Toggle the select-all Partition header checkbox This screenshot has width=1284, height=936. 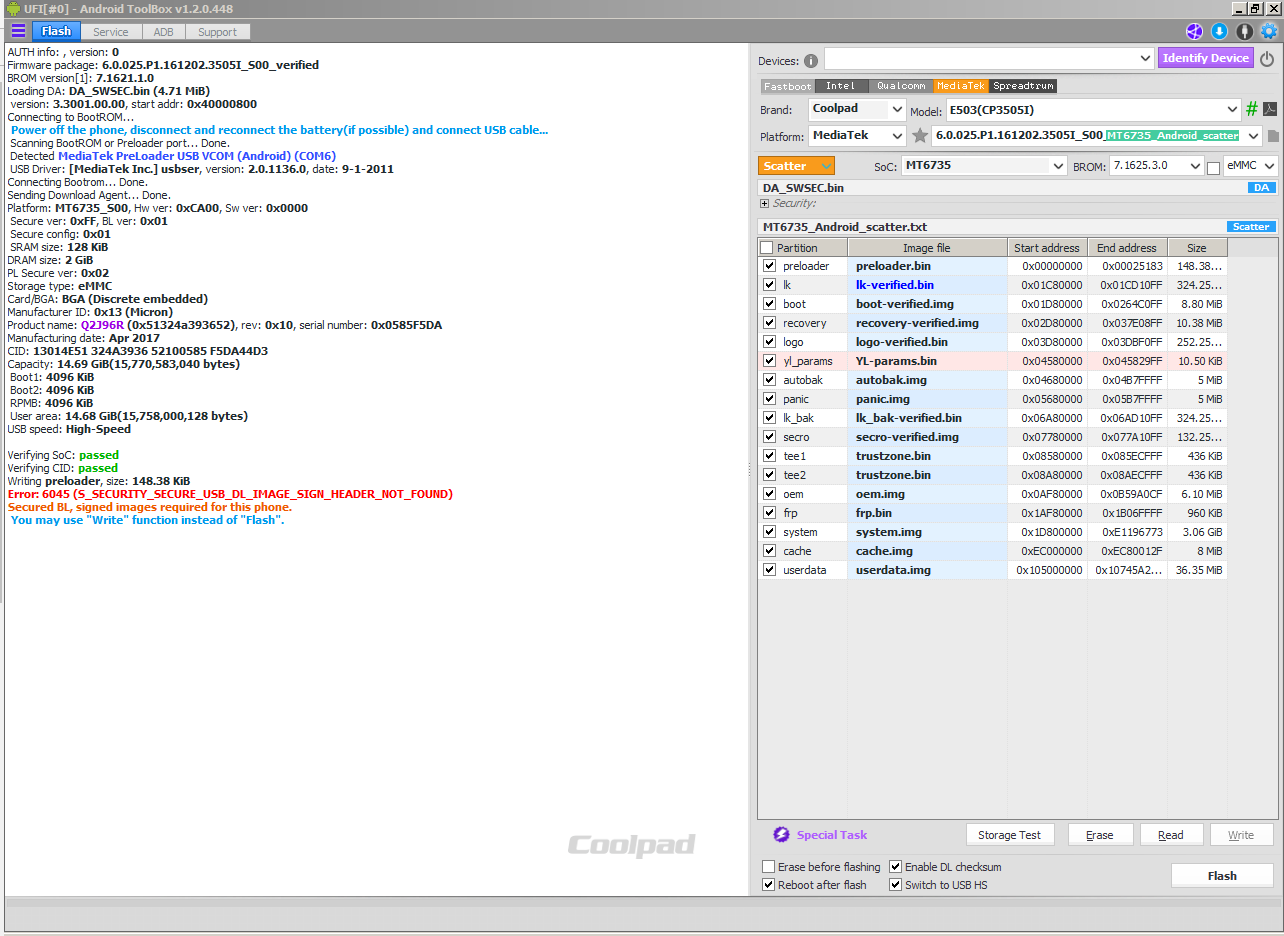coord(767,248)
